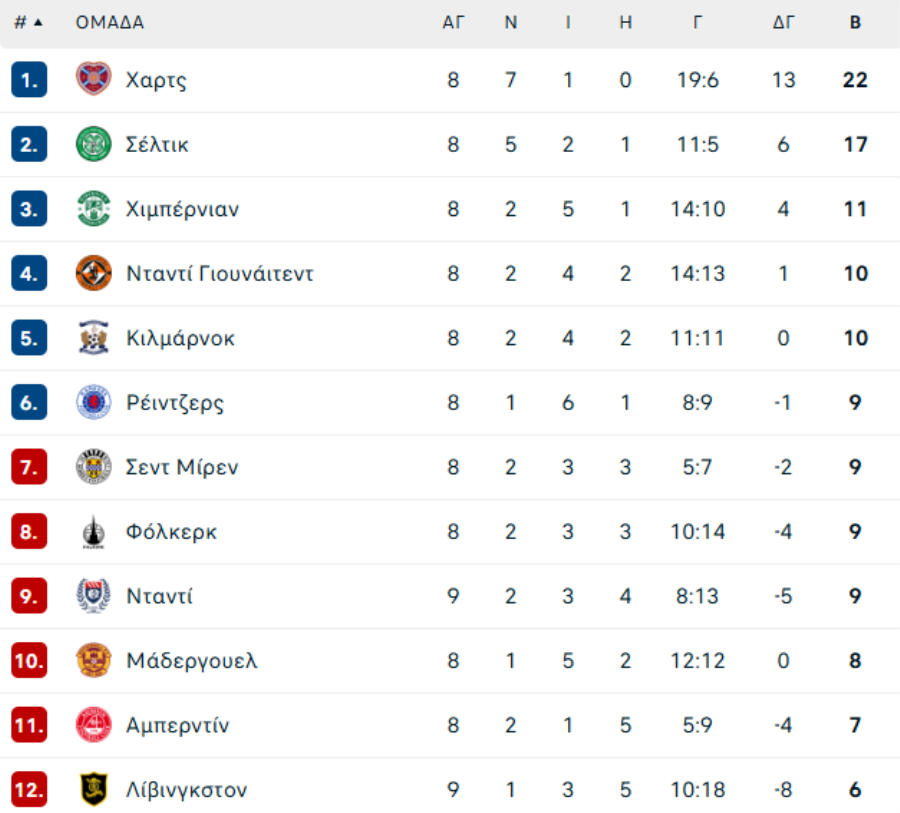
Task: Sort table by the # rank column
Action: pos(28,22)
